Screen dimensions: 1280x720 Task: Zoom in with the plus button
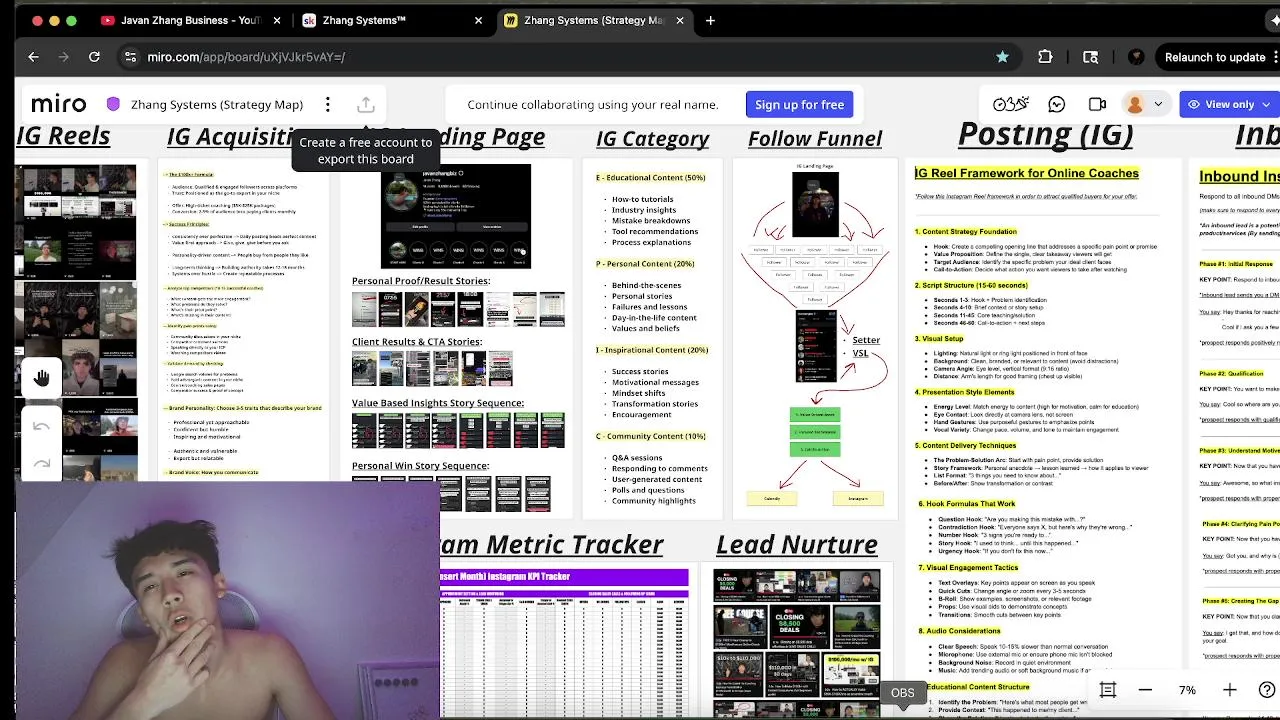(x=1230, y=690)
